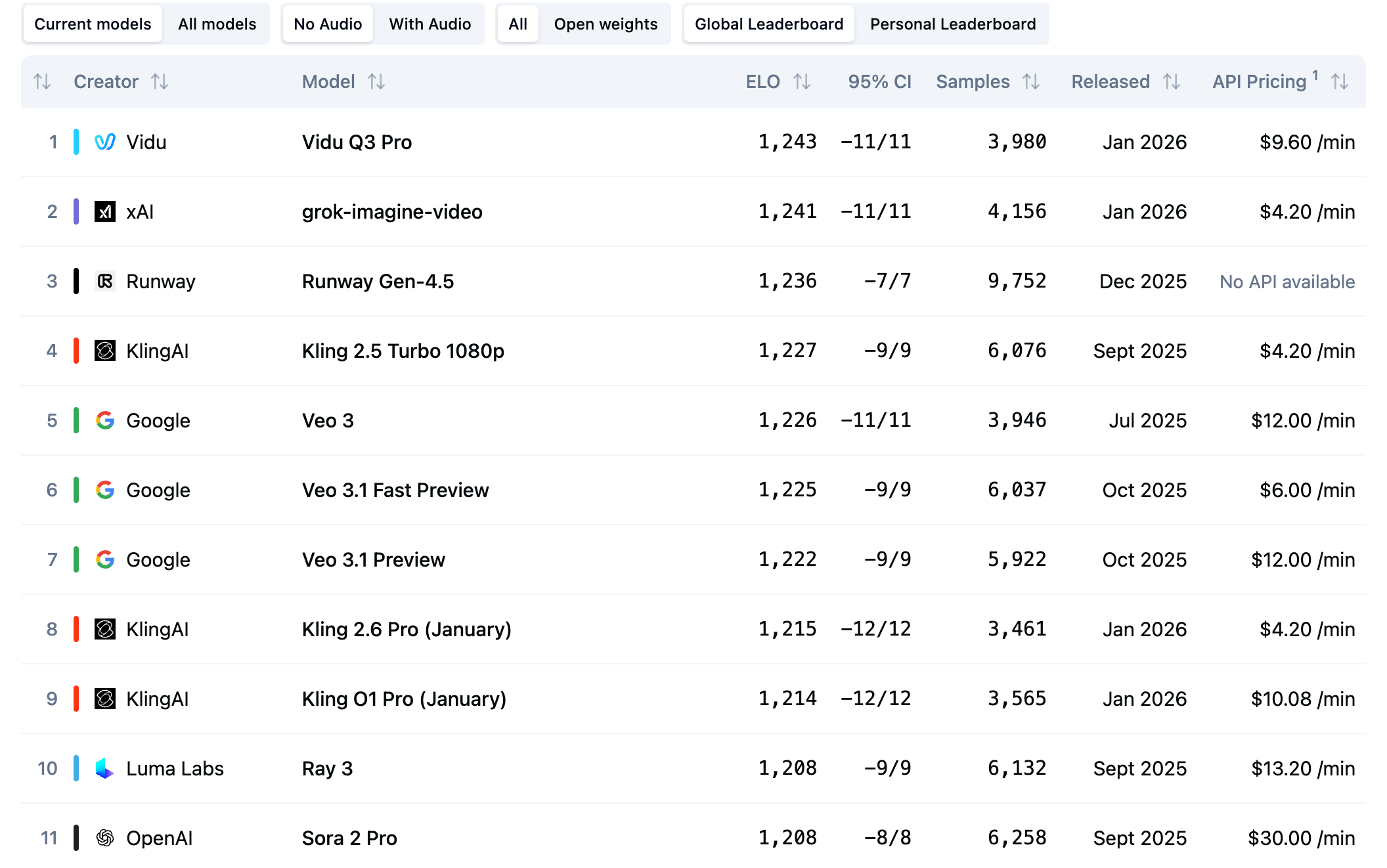Click KlingAI logo in Kling 2.5 Turbo row
This screenshot has height=868, width=1387.
pos(105,351)
